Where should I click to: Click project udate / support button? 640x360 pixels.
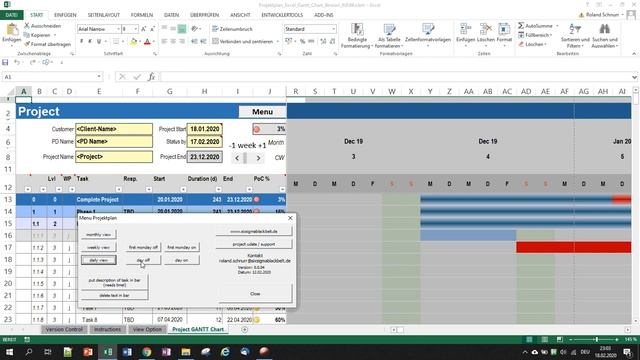click(254, 244)
